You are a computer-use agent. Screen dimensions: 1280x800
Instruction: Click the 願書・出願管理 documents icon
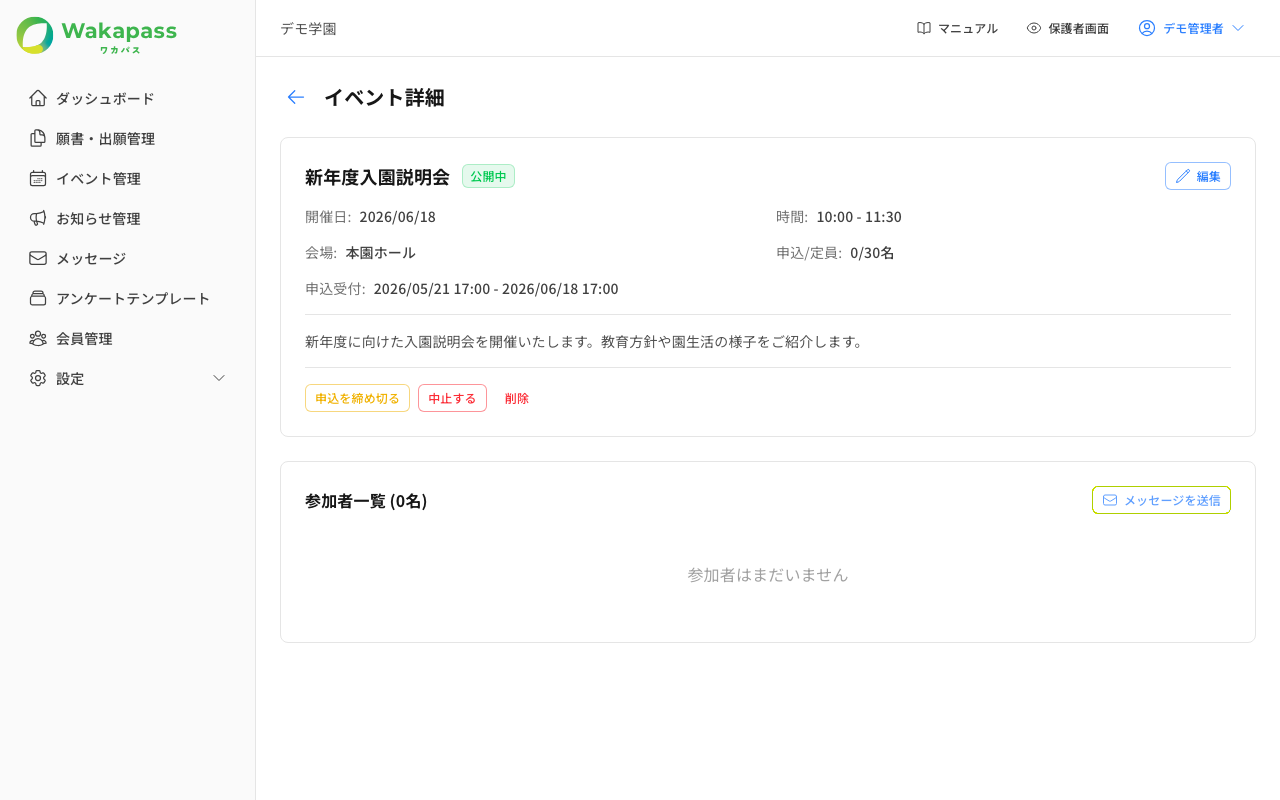tap(38, 138)
